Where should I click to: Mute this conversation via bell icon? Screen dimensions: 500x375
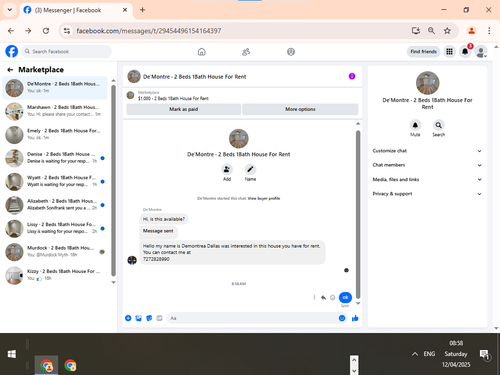click(x=415, y=125)
